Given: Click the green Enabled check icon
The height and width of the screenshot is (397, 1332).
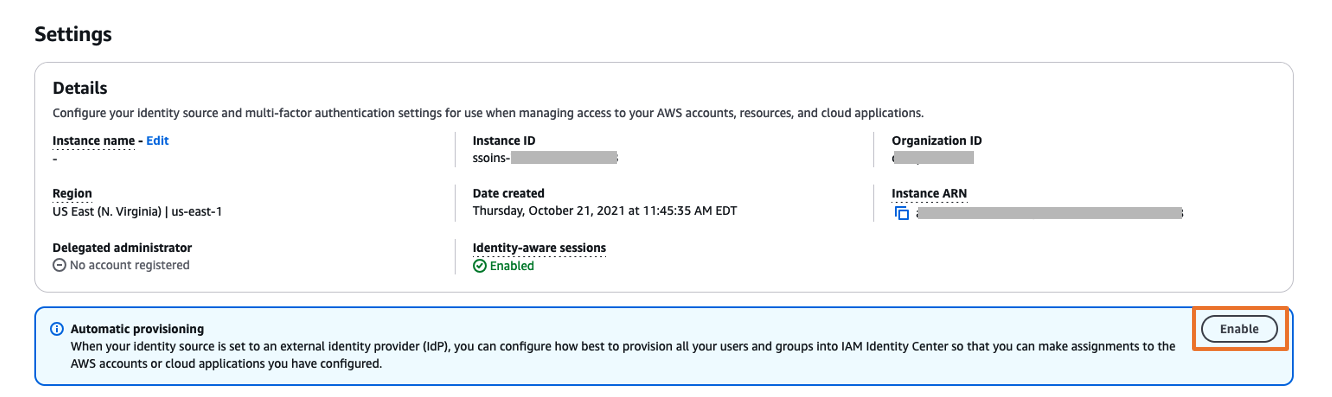Looking at the screenshot, I should click(479, 266).
